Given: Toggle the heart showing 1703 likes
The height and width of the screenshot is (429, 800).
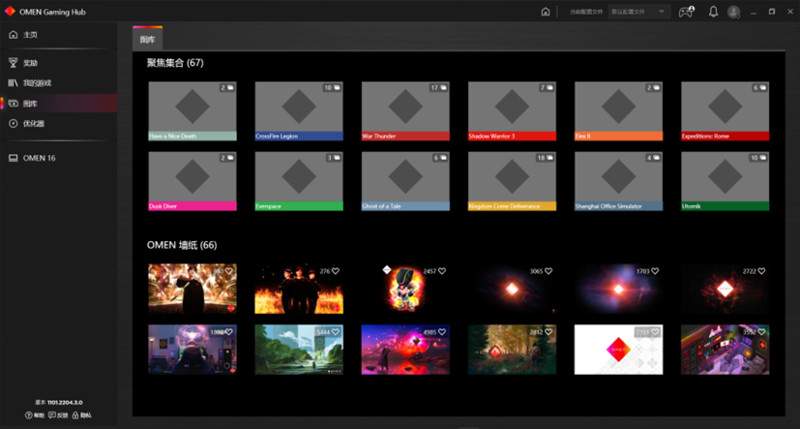Looking at the screenshot, I should 655,271.
